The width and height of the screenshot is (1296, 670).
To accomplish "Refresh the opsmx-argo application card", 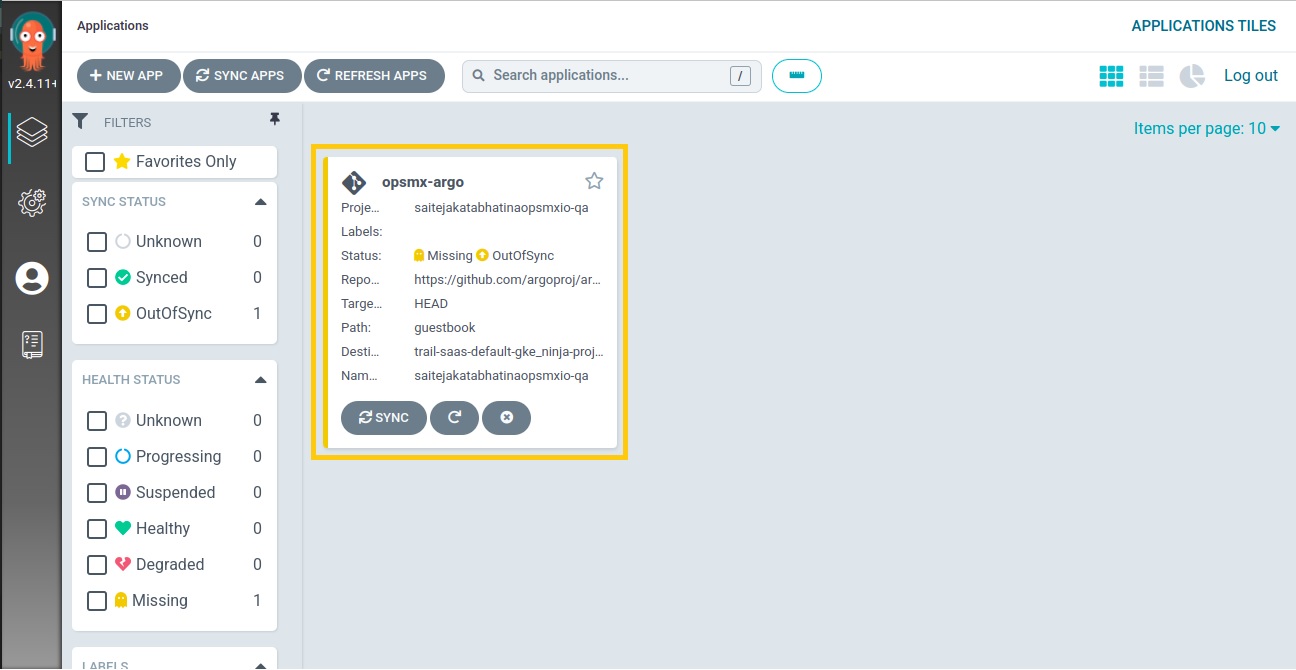I will point(454,418).
